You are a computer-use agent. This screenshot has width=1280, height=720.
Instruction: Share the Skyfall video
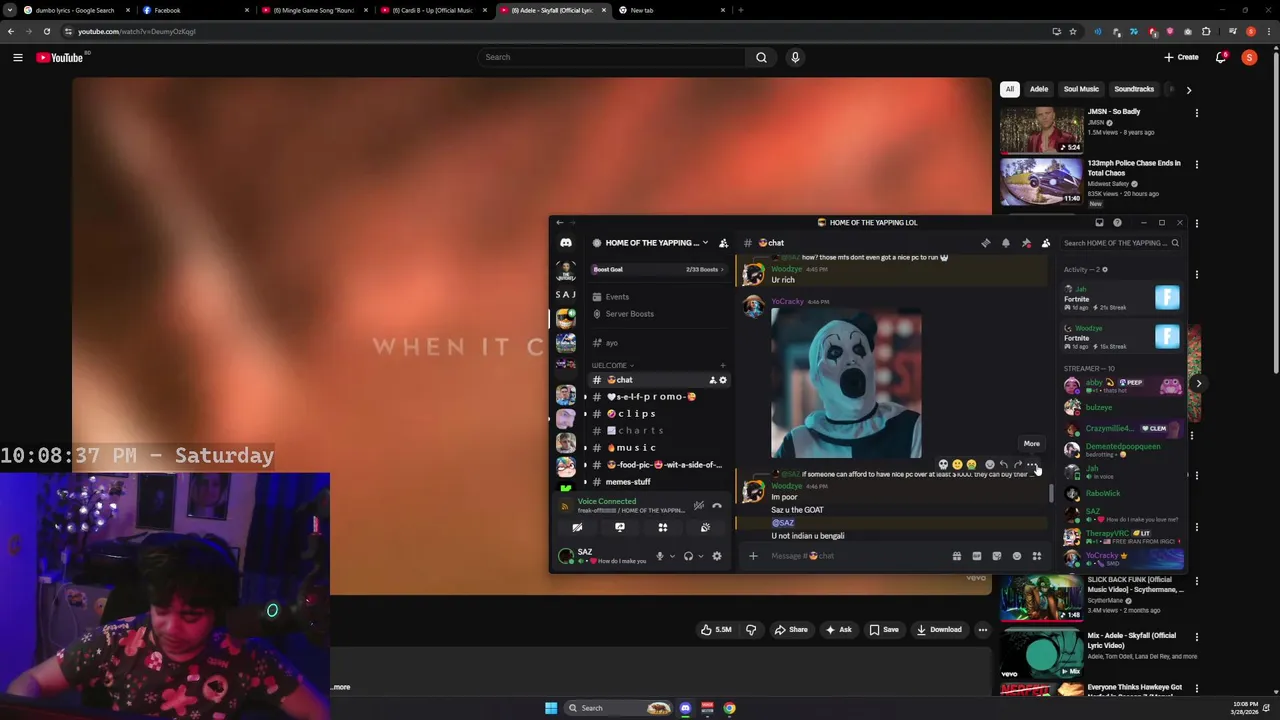pos(790,630)
